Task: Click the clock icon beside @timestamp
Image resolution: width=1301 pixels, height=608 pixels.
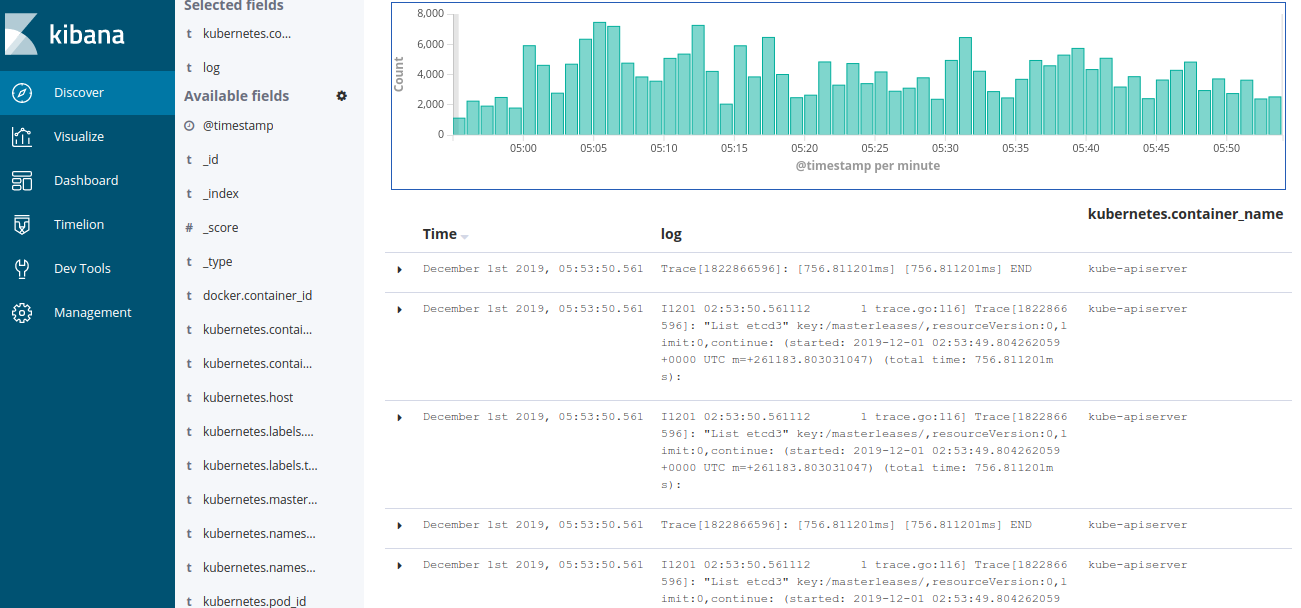Action: 189,126
